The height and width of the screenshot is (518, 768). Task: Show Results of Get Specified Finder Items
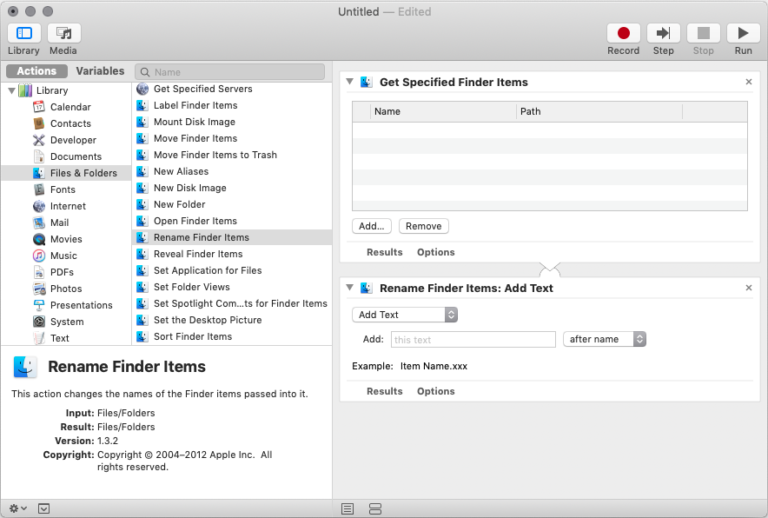[x=384, y=252]
